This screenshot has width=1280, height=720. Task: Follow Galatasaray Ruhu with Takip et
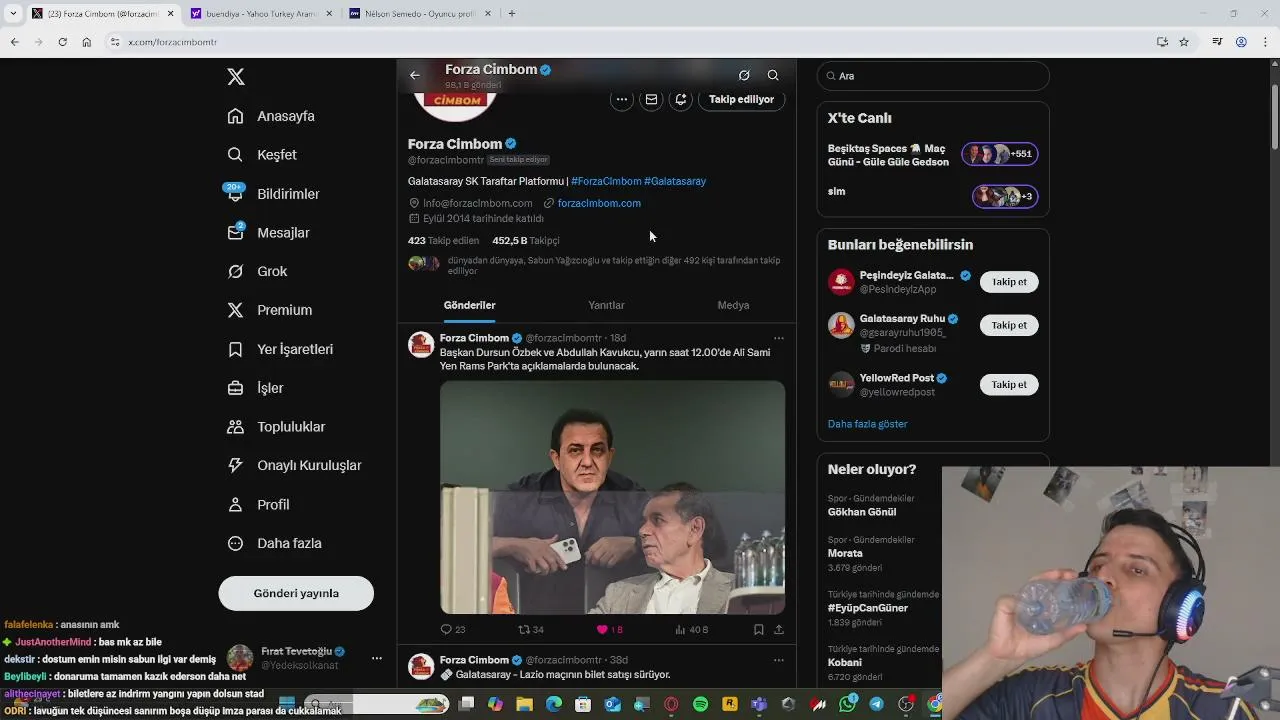click(x=1009, y=325)
